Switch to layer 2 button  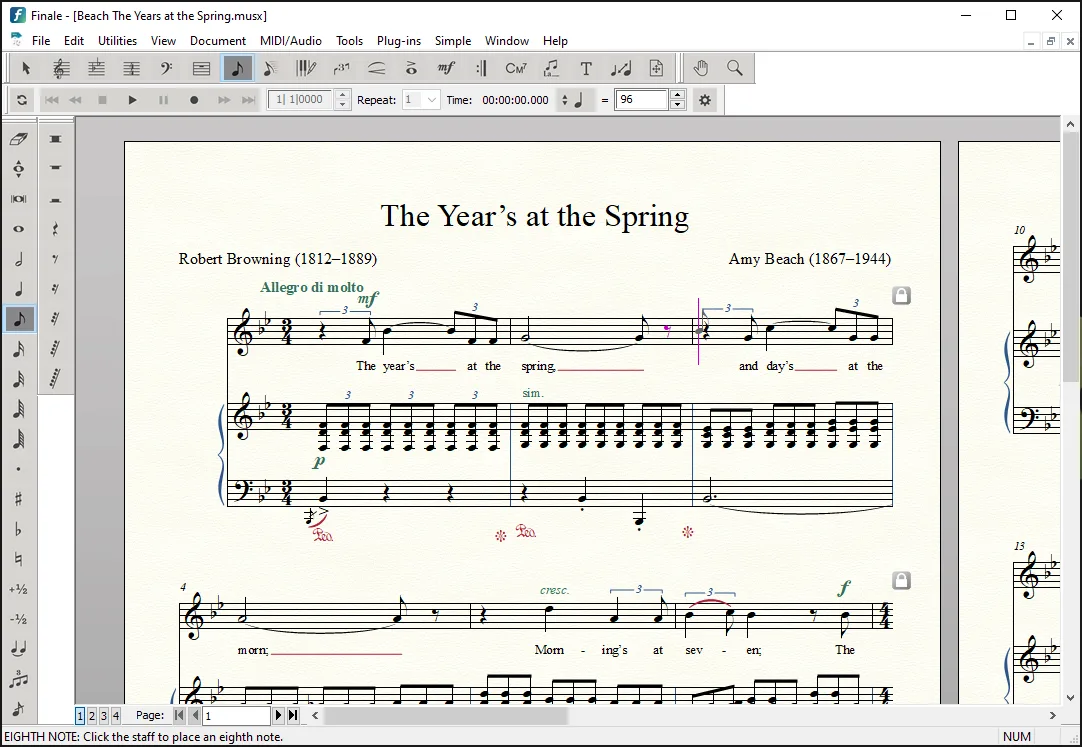(92, 716)
